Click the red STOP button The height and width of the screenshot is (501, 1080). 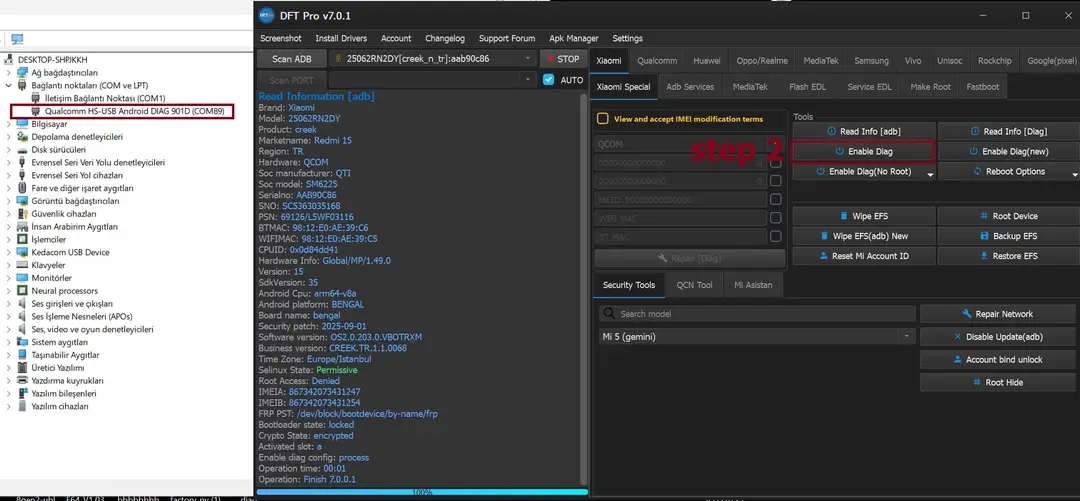(563, 59)
